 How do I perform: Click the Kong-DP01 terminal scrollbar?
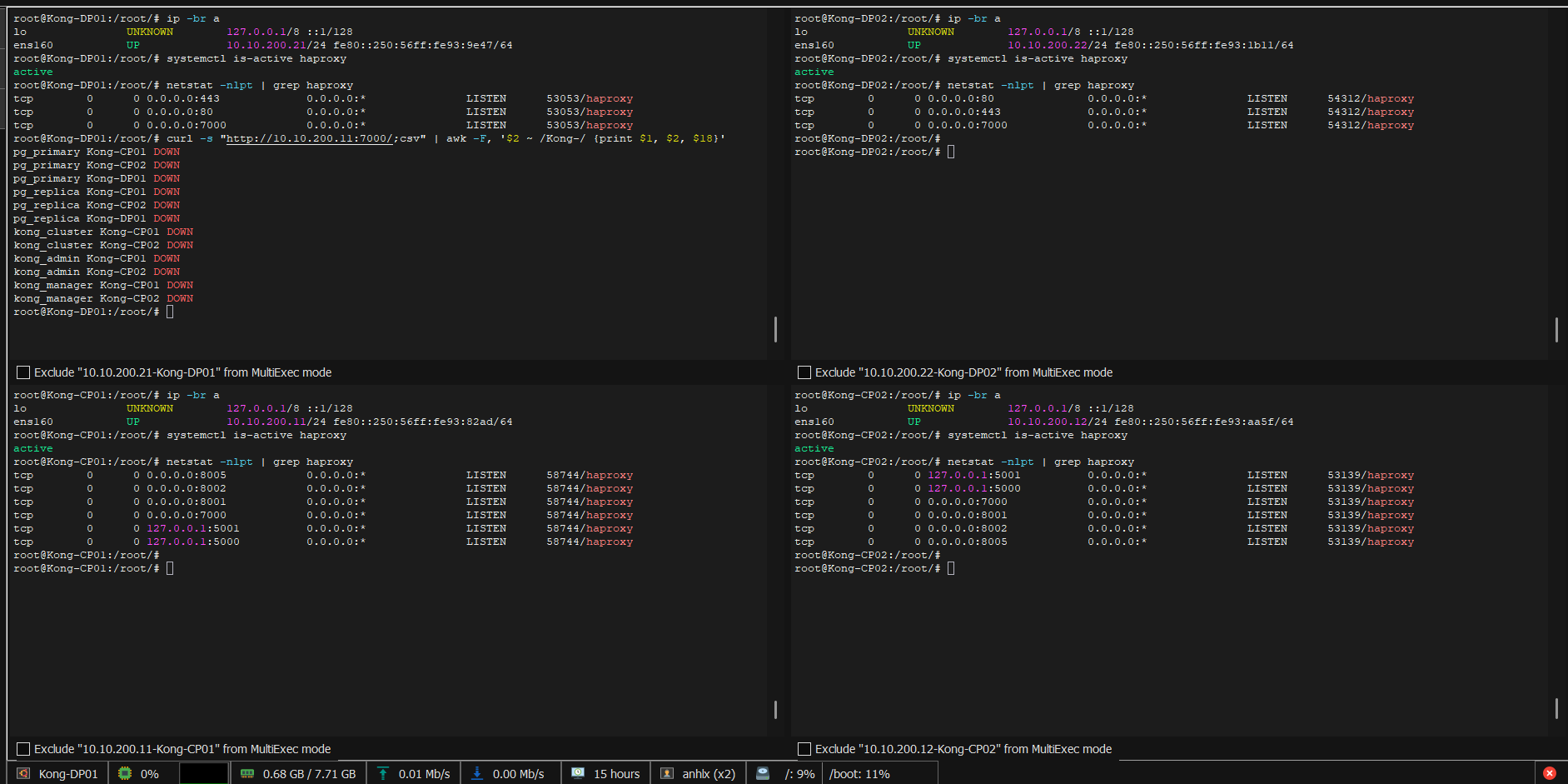click(x=775, y=329)
